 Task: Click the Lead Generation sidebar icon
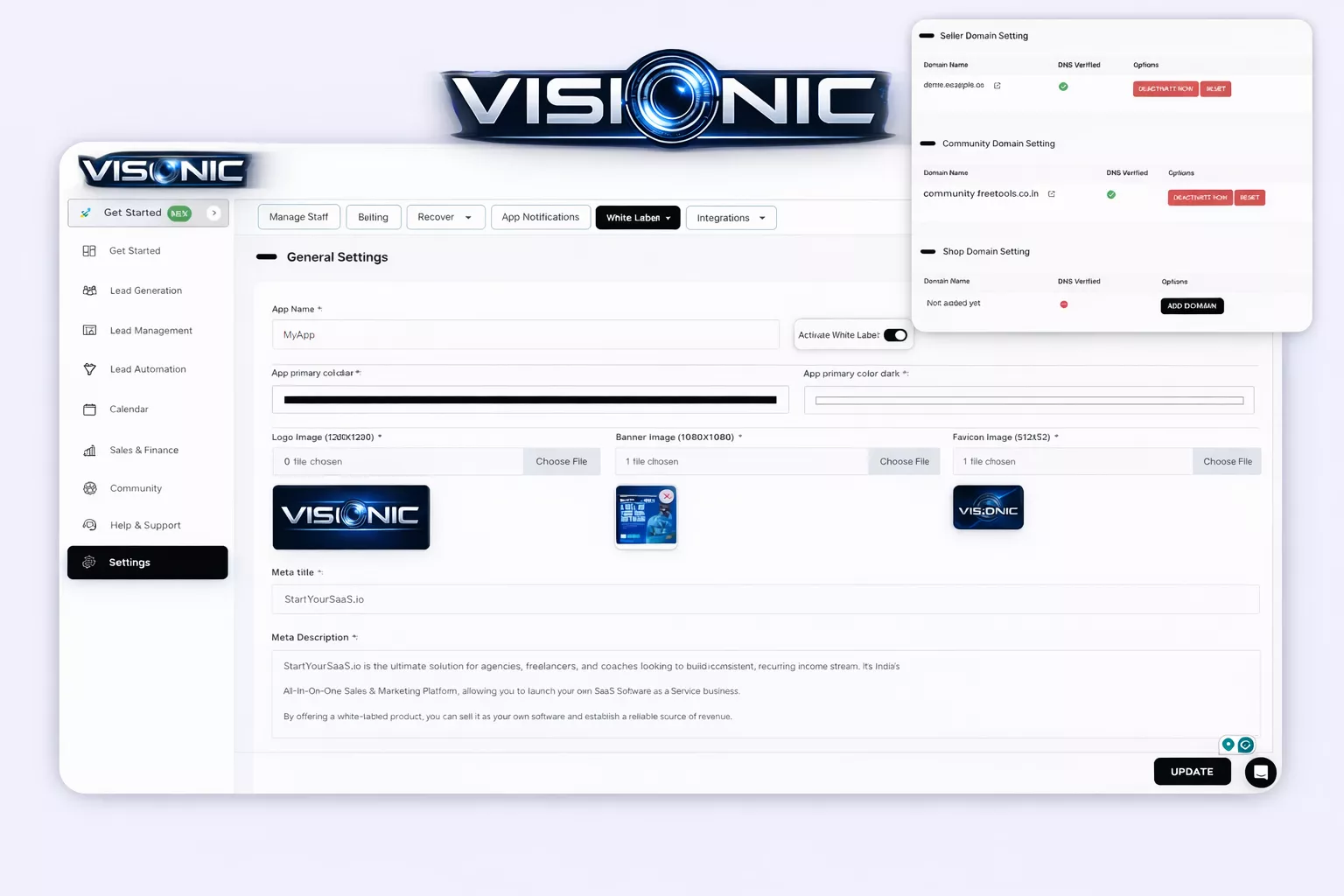[x=89, y=290]
